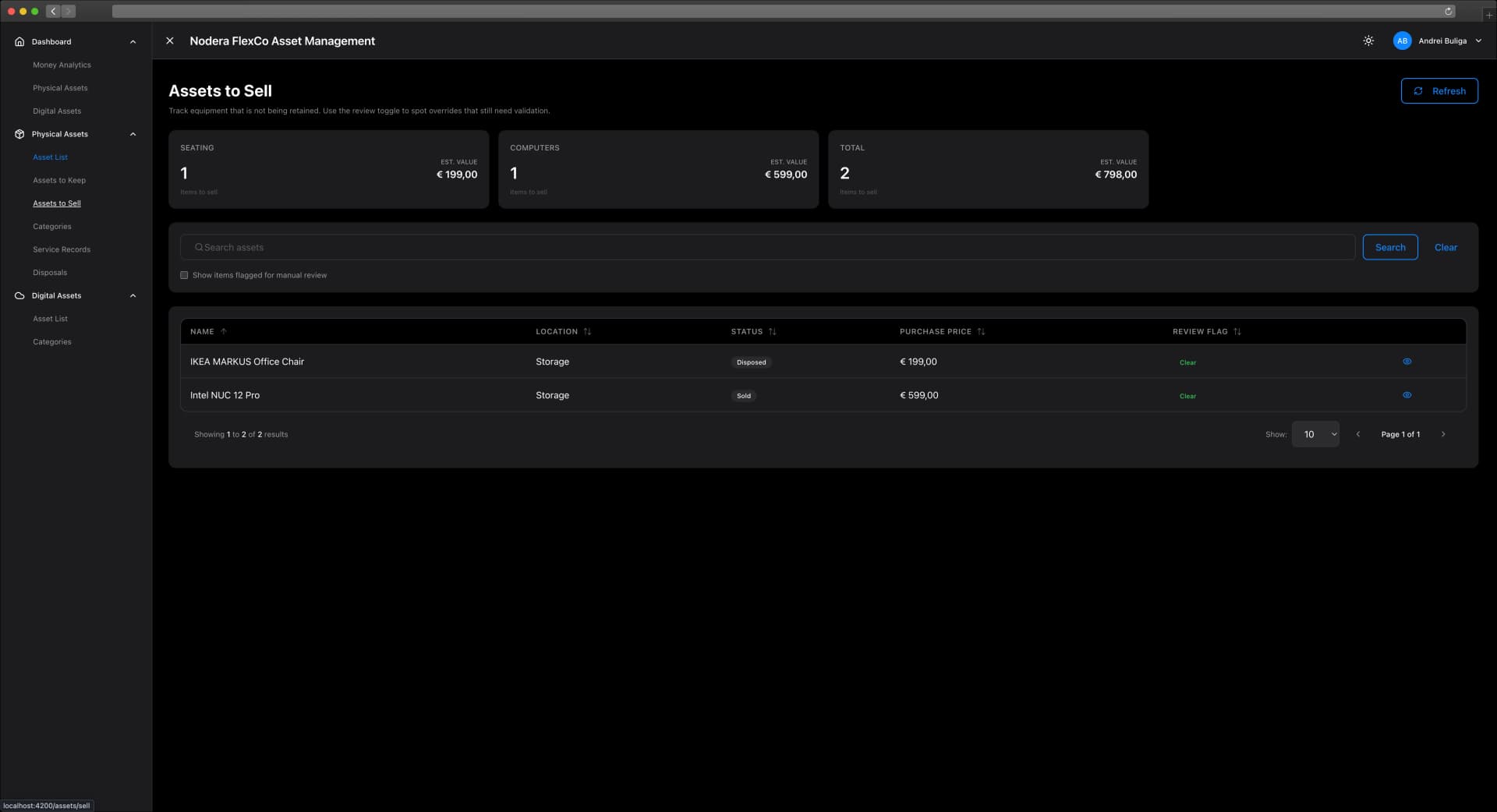Screen dimensions: 1497x812
Task: Close the sidebar with the X icon
Action: [170, 41]
